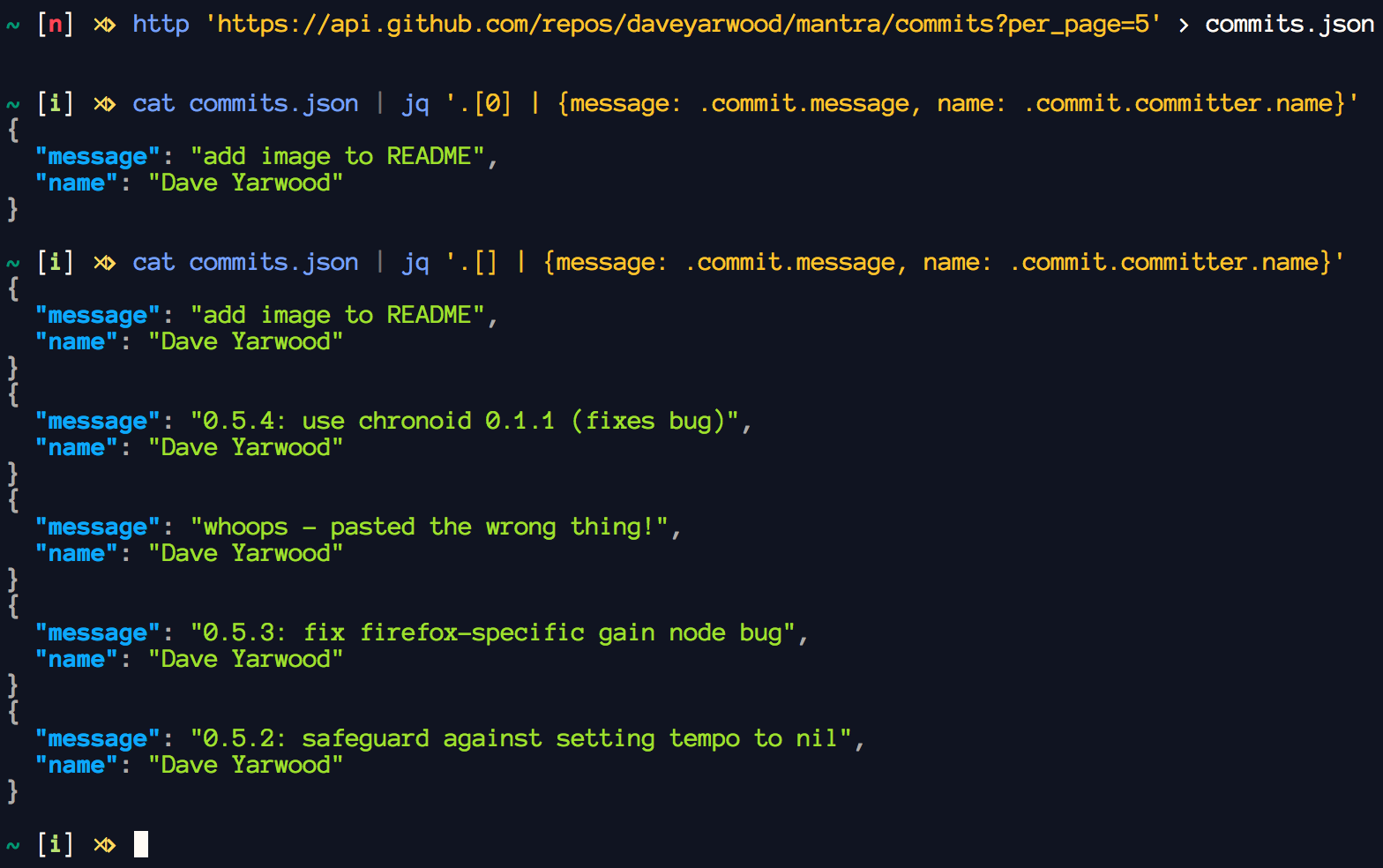The width and height of the screenshot is (1383, 868).
Task: Click the gray pipe after commits.json in the .[0] command
Action: 380,103
